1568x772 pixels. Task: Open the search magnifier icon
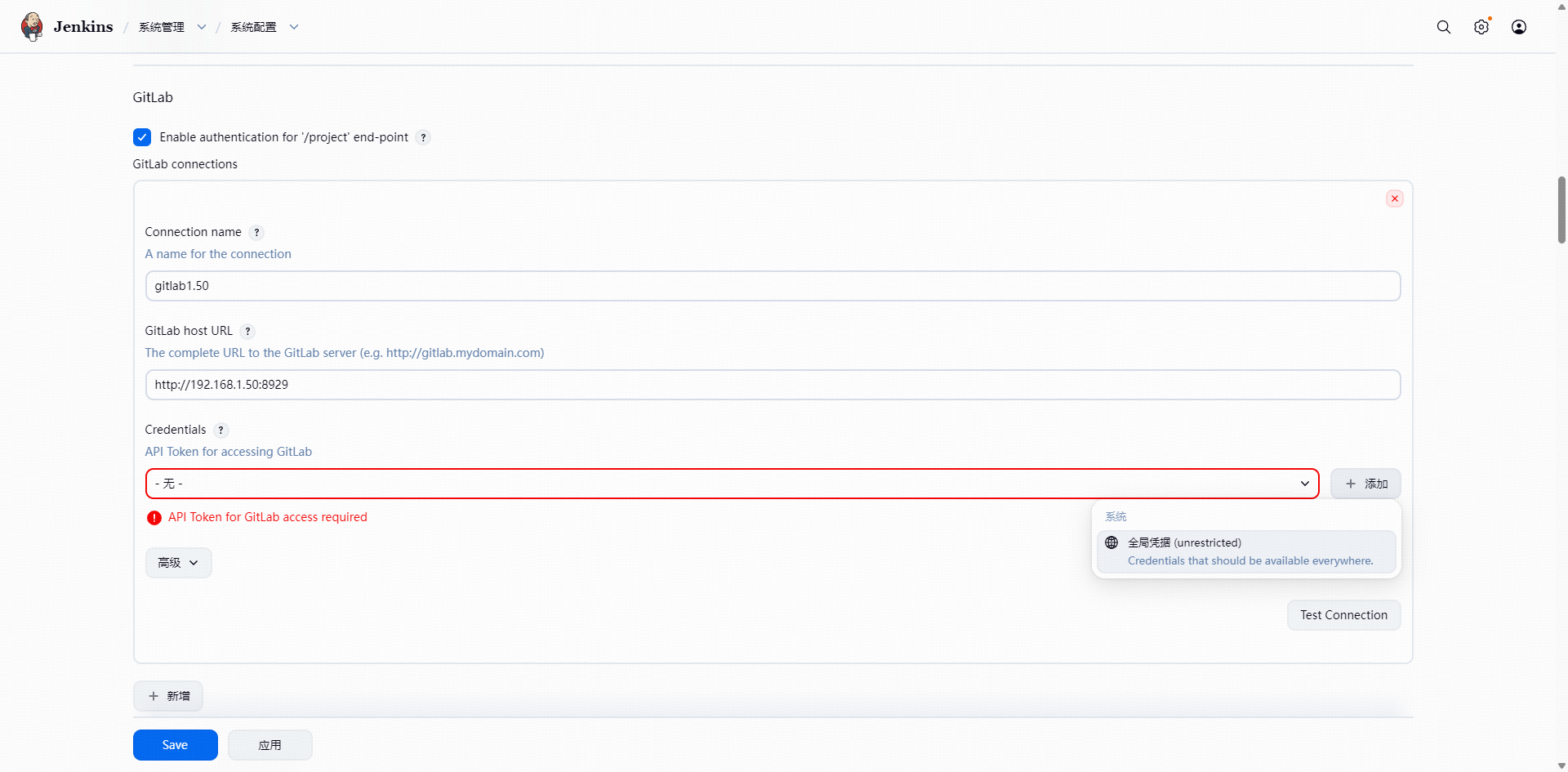pyautogui.click(x=1444, y=27)
